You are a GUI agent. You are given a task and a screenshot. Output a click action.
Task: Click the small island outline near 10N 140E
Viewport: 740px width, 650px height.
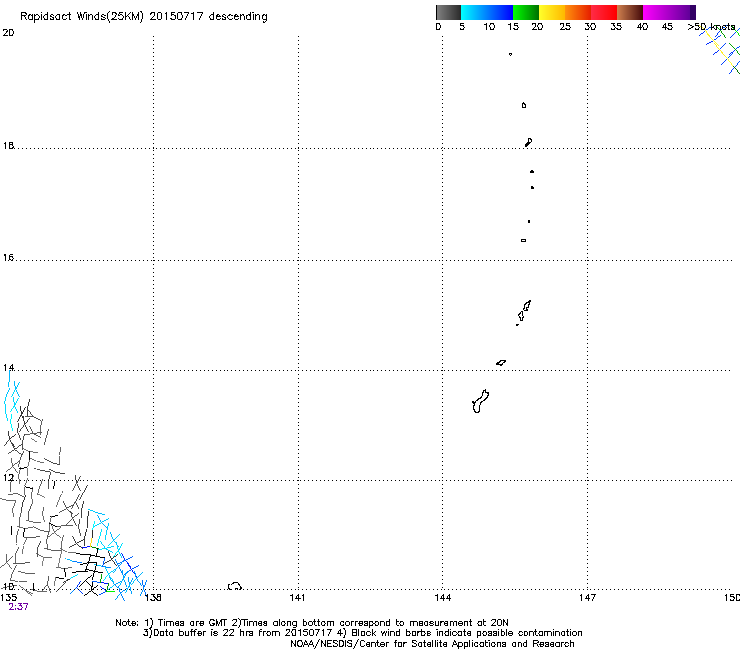click(235, 586)
